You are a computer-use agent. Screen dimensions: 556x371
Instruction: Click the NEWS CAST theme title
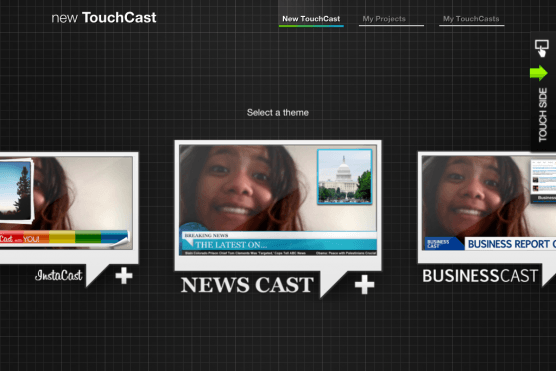tap(247, 285)
